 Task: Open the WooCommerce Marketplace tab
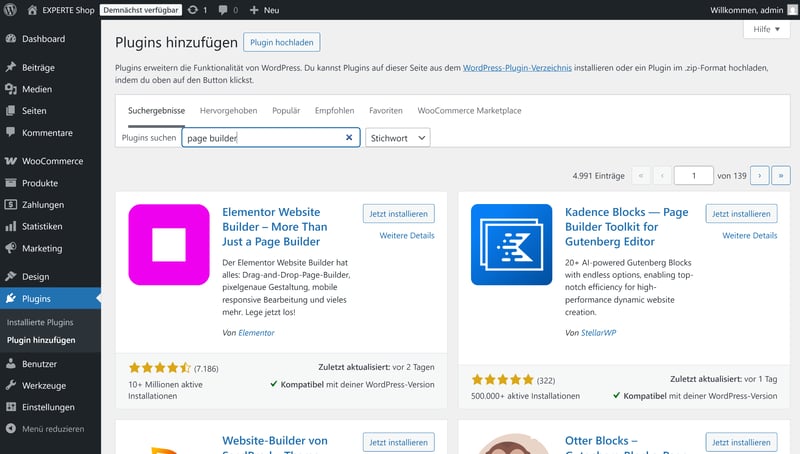[x=469, y=110]
